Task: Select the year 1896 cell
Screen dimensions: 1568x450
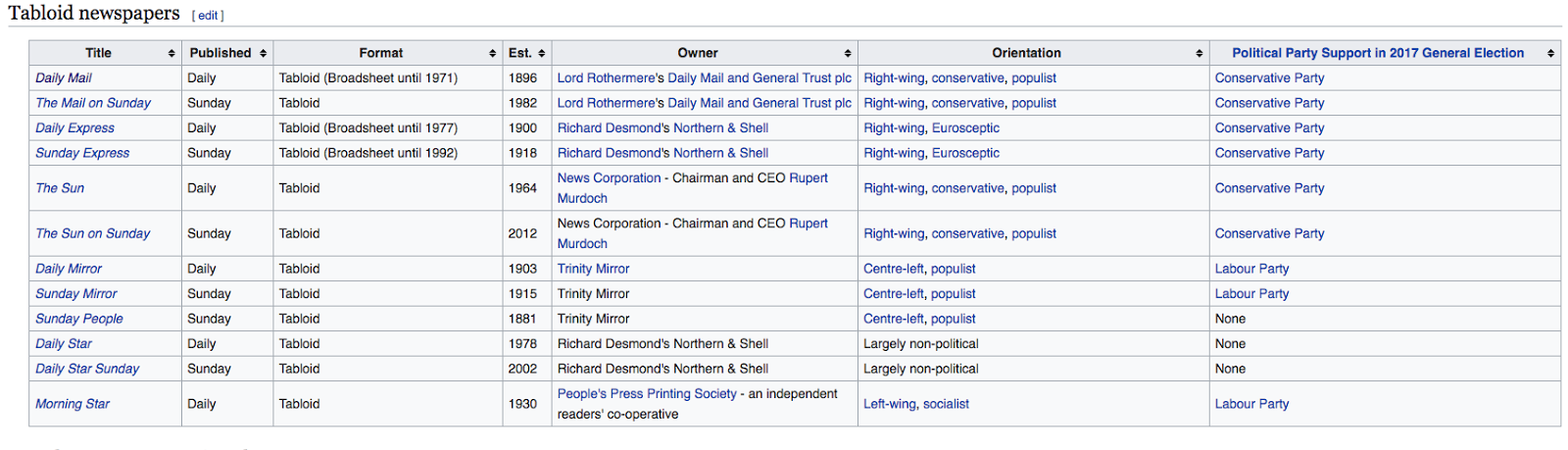Action: [527, 77]
